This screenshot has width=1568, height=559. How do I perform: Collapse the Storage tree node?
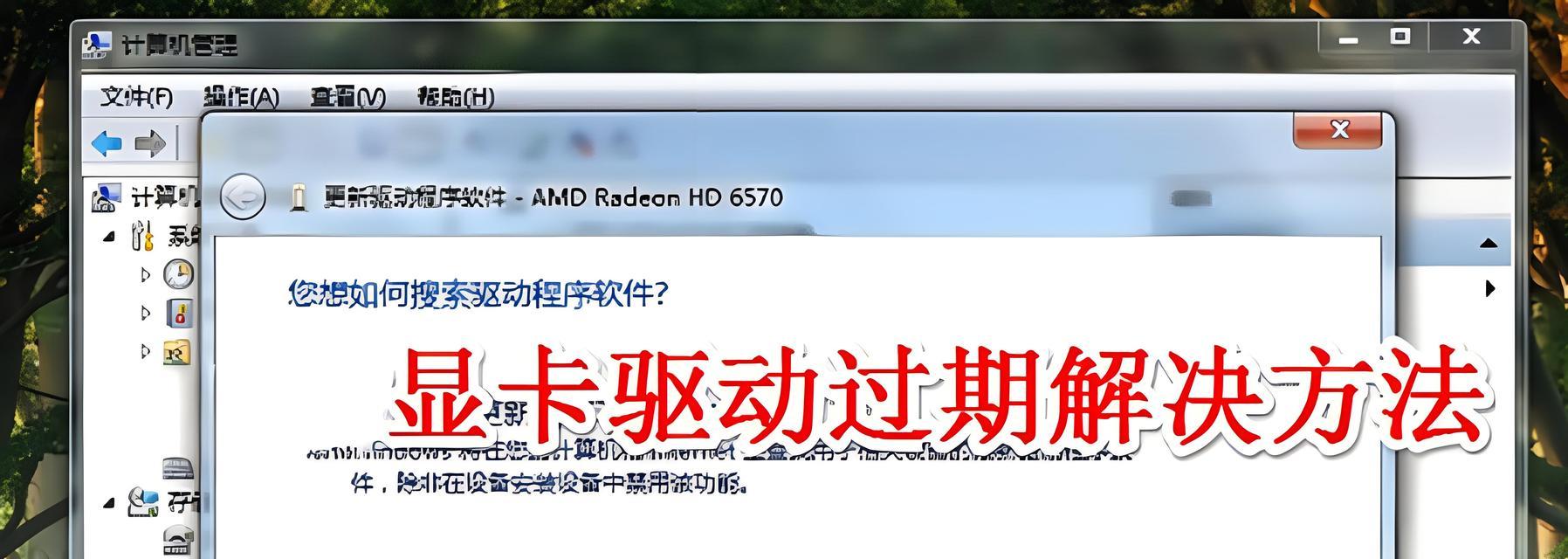[109, 503]
